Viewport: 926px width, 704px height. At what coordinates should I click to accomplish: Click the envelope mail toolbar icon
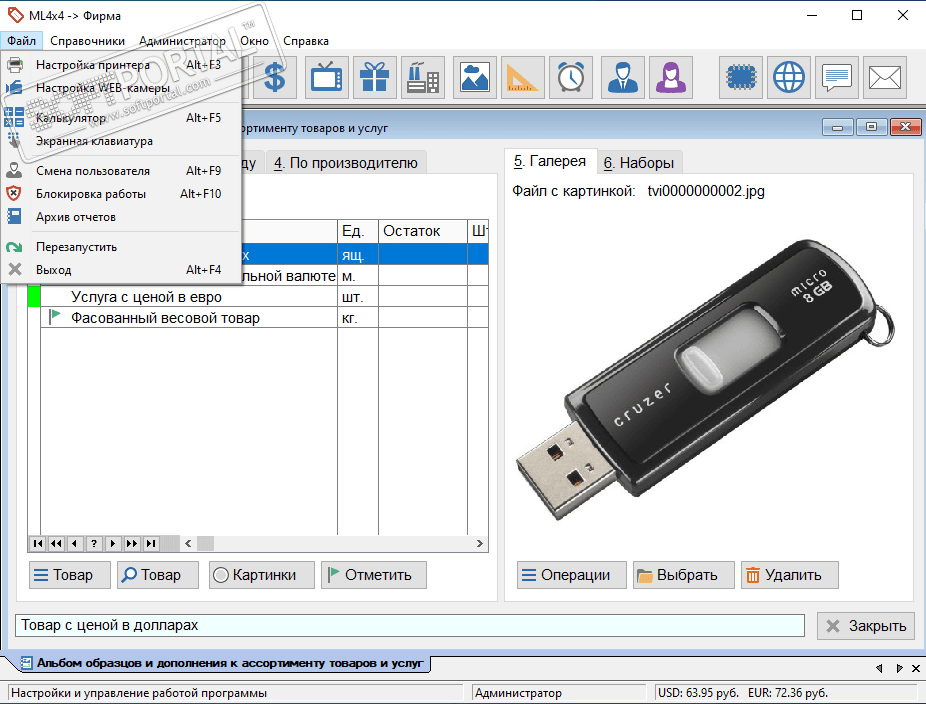(885, 77)
